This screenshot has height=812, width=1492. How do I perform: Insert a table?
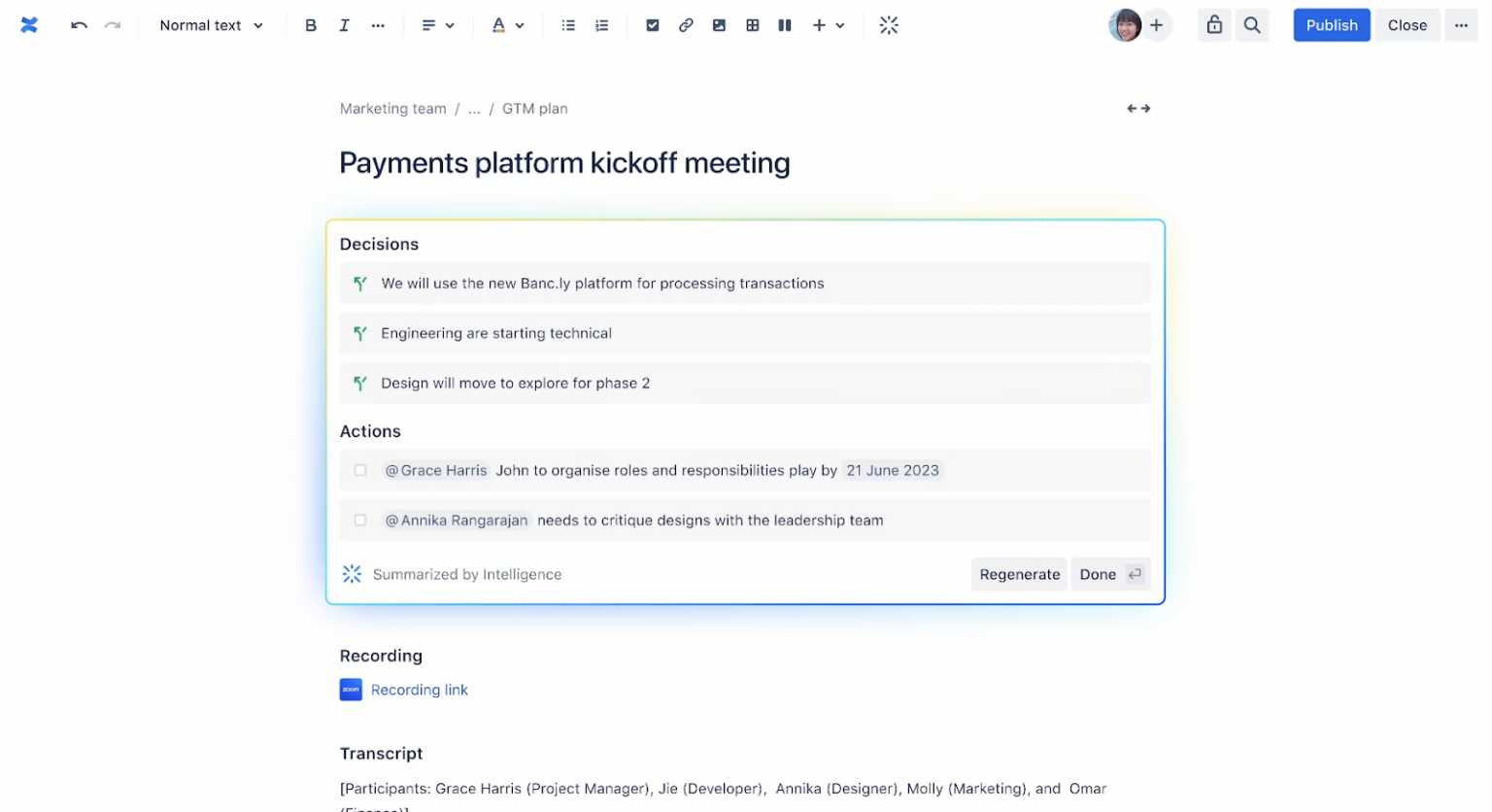[753, 25]
